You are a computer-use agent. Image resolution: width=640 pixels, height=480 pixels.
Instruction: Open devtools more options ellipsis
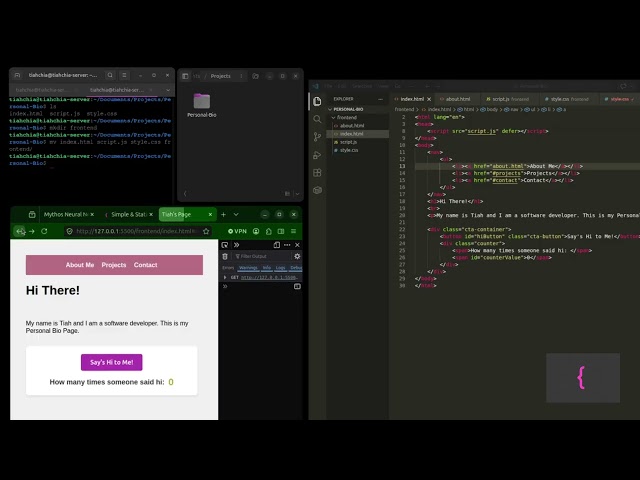287,245
